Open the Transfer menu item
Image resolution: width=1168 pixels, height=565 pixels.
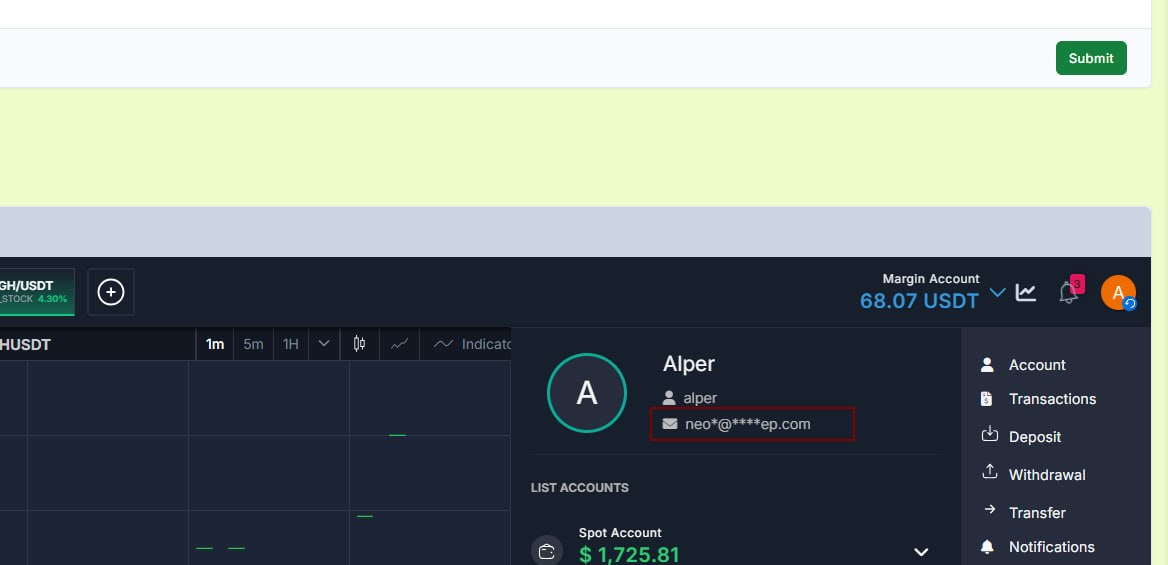(1037, 513)
